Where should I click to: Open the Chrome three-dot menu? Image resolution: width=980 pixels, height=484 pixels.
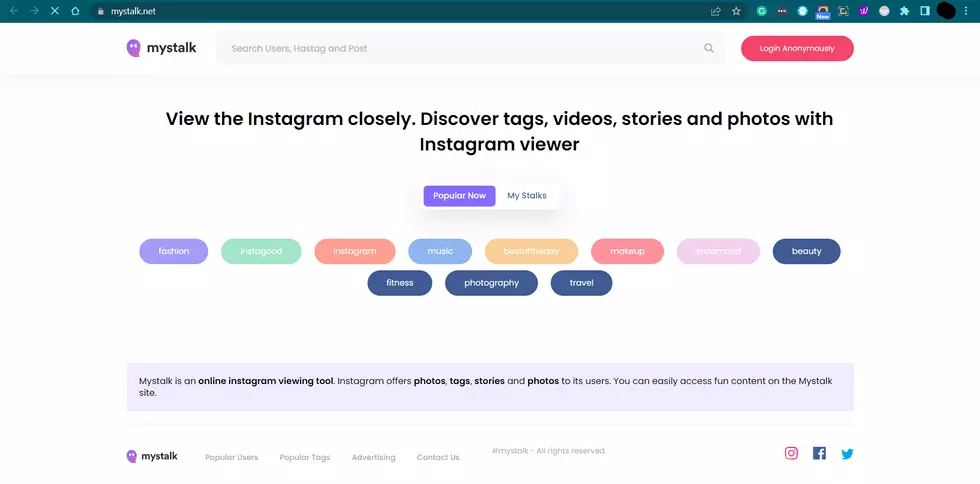(x=966, y=11)
